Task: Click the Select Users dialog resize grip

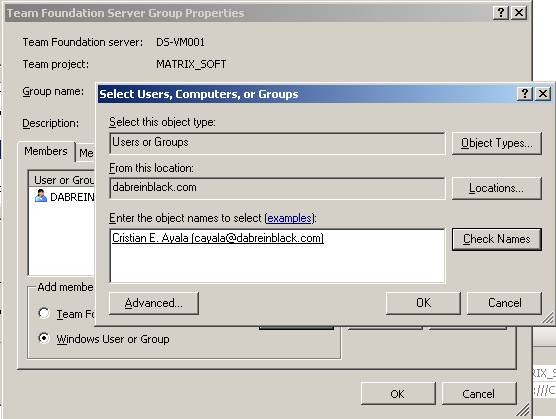Action: tap(548, 318)
